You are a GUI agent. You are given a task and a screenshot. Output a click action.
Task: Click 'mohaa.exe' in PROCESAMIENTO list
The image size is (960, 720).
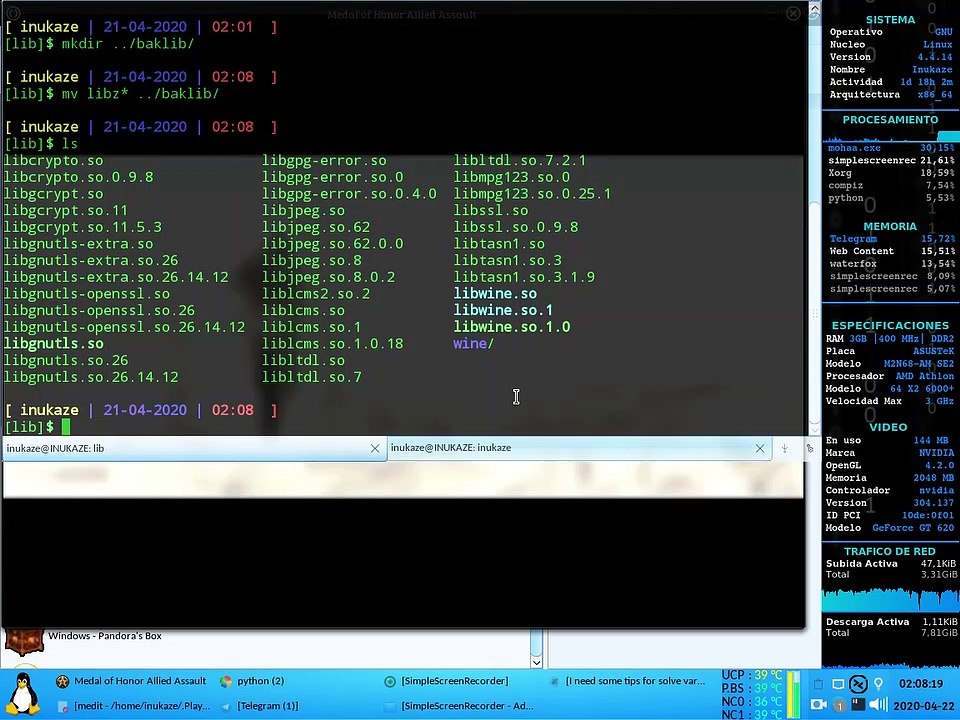pos(854,148)
